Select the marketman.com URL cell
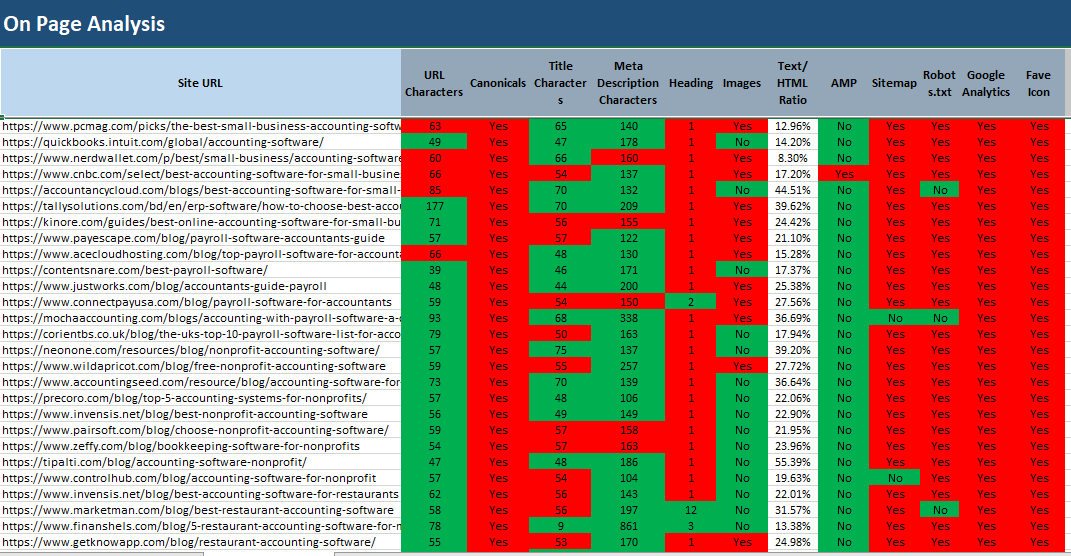Screen dimensions: 1071x556 (201, 510)
